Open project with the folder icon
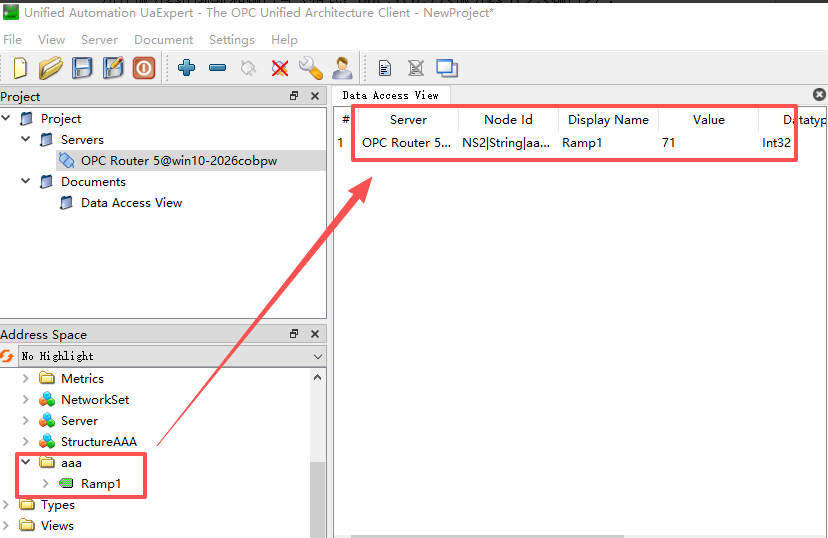This screenshot has height=538, width=828. (51, 68)
